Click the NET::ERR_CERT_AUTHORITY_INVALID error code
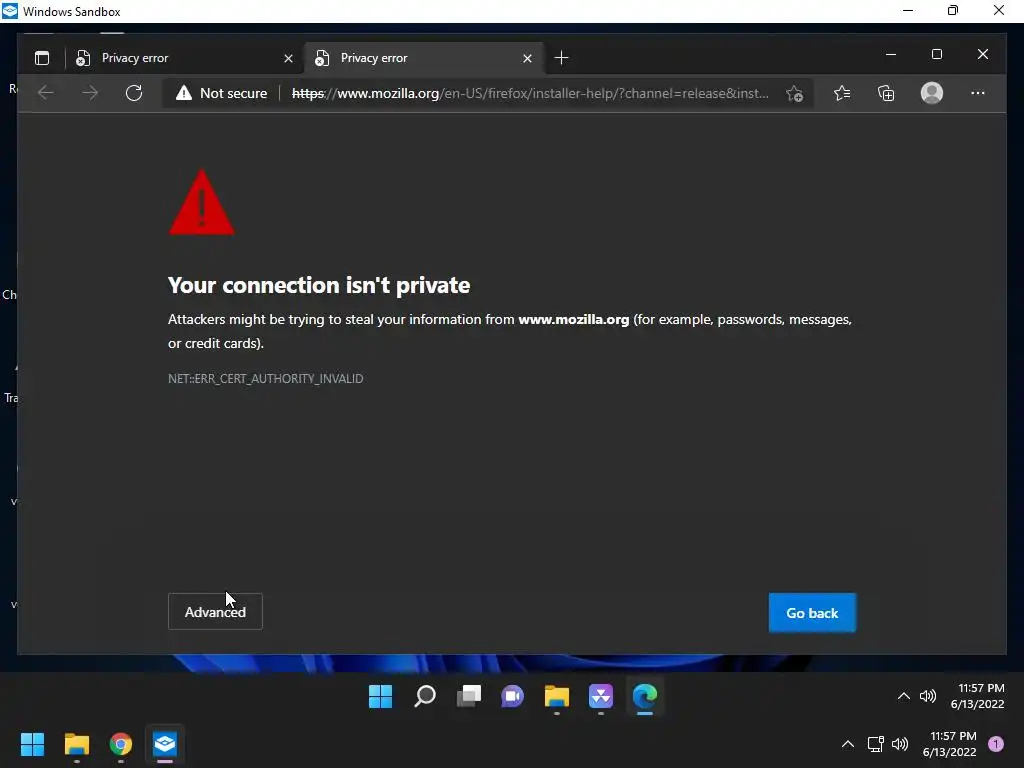Screen dimensions: 1024x768 tap(265, 379)
